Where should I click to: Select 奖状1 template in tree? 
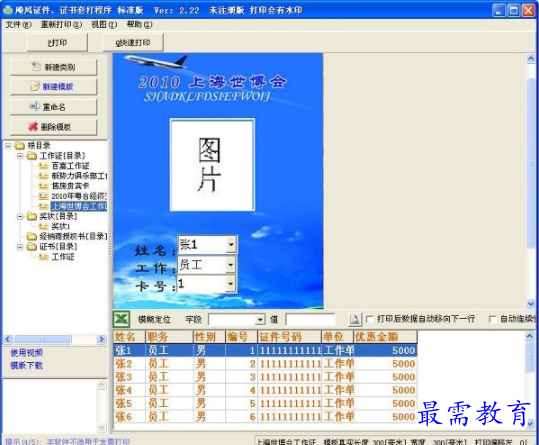(x=60, y=226)
